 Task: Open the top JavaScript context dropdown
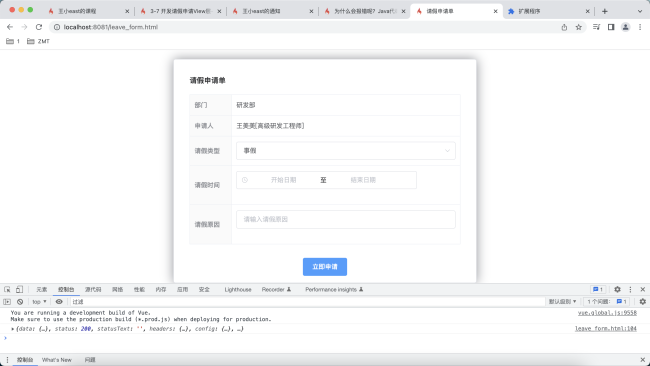pyautogui.click(x=39, y=301)
